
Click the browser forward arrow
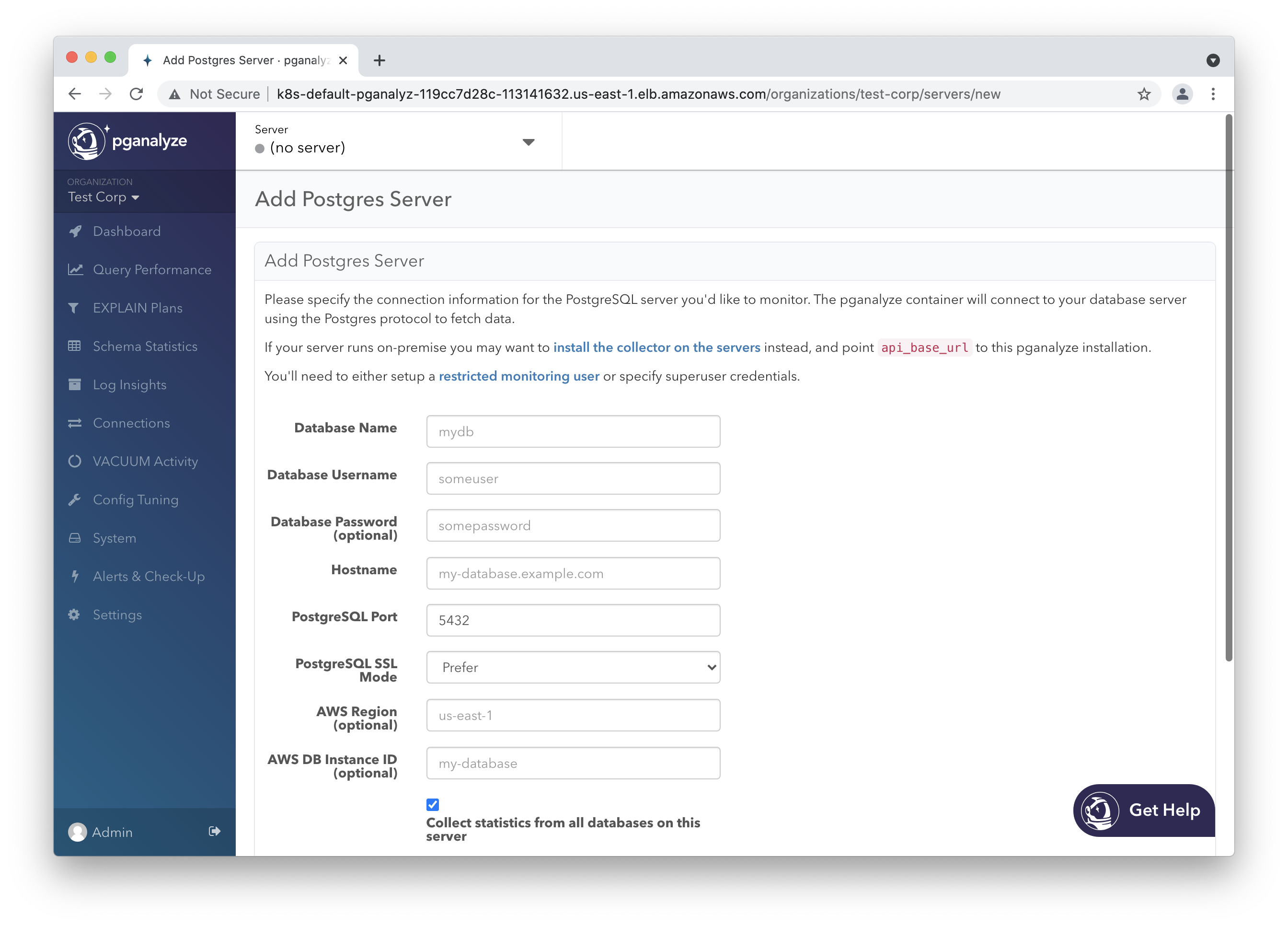point(105,94)
